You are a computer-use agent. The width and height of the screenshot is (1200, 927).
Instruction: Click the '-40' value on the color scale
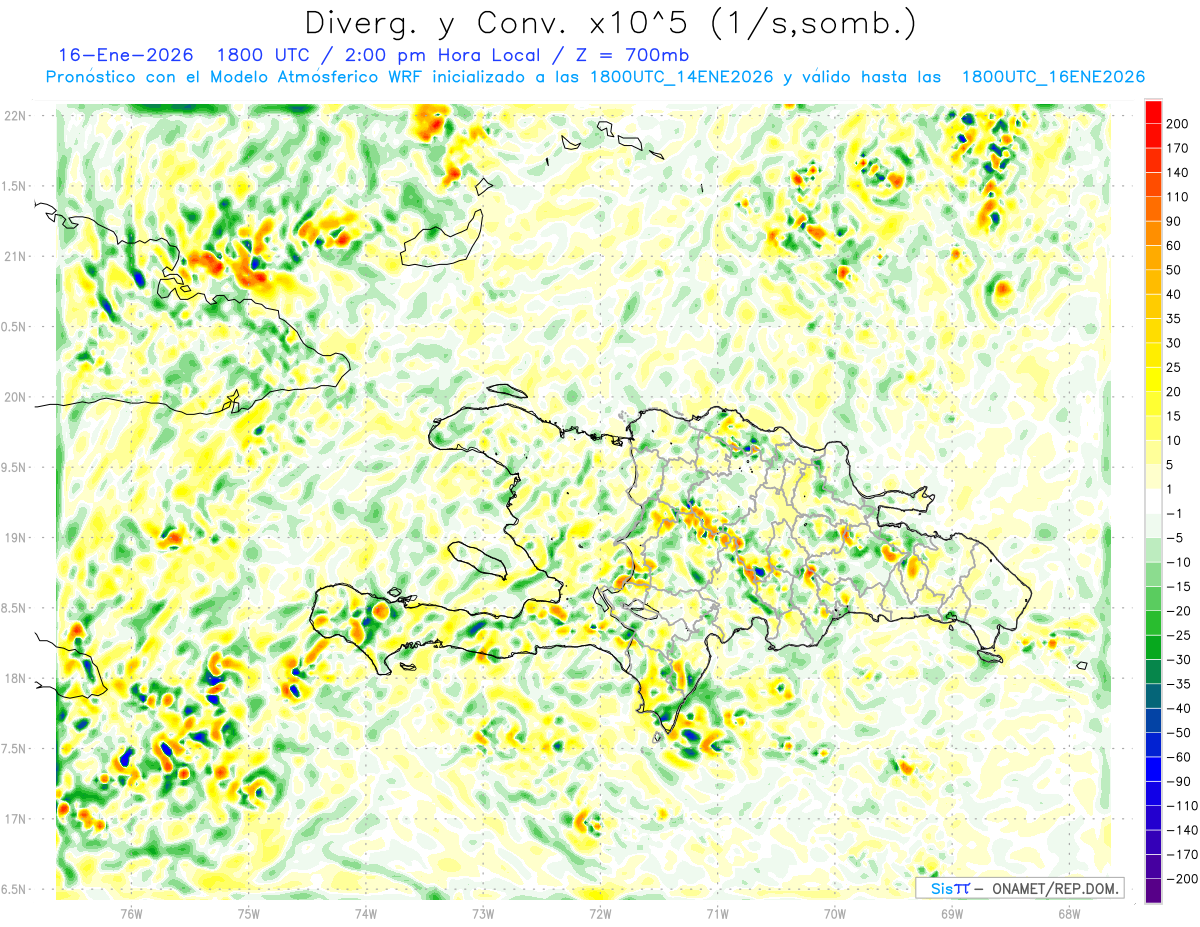[x=1177, y=708]
